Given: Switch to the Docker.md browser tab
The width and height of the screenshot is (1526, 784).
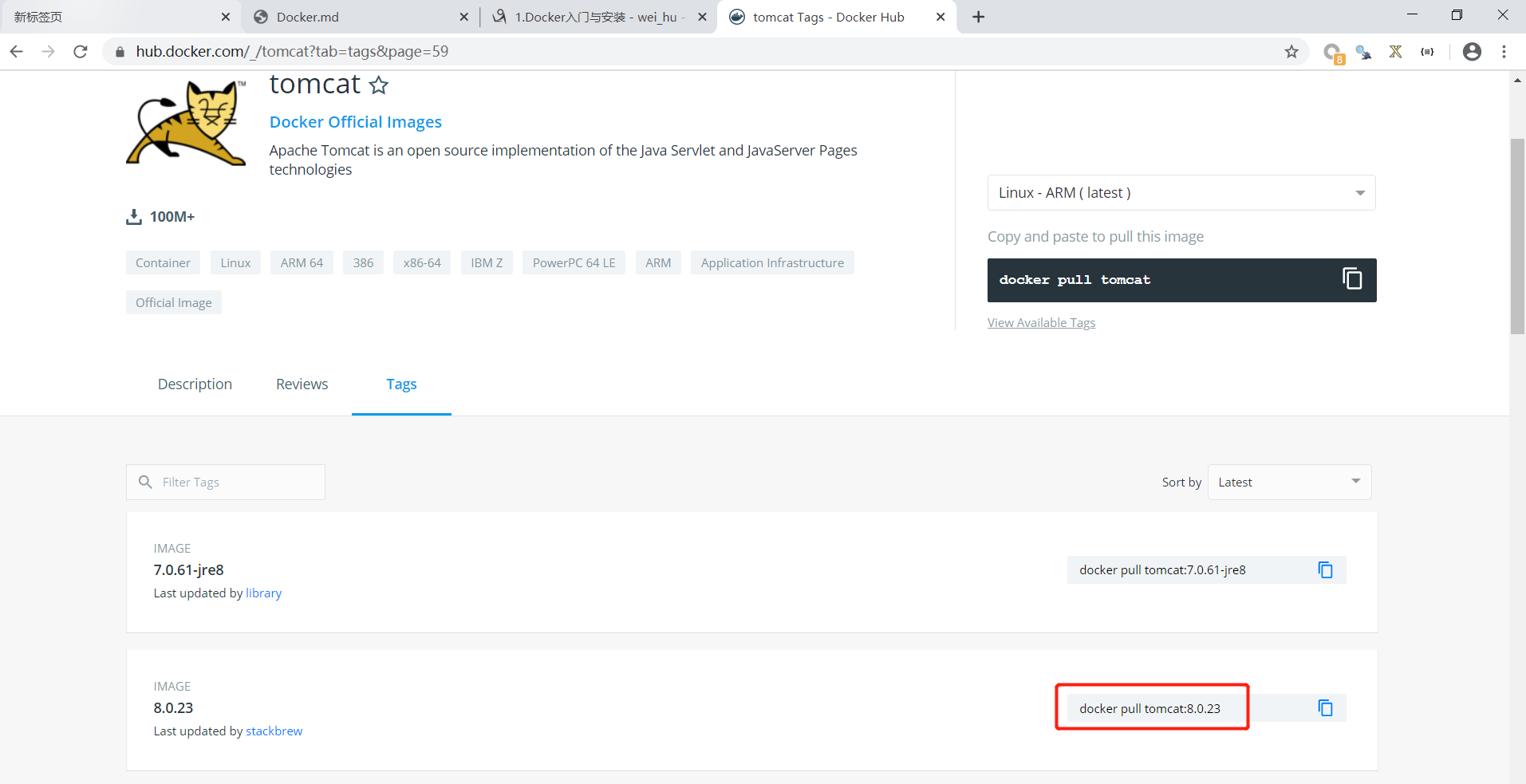Looking at the screenshot, I should tap(361, 17).
